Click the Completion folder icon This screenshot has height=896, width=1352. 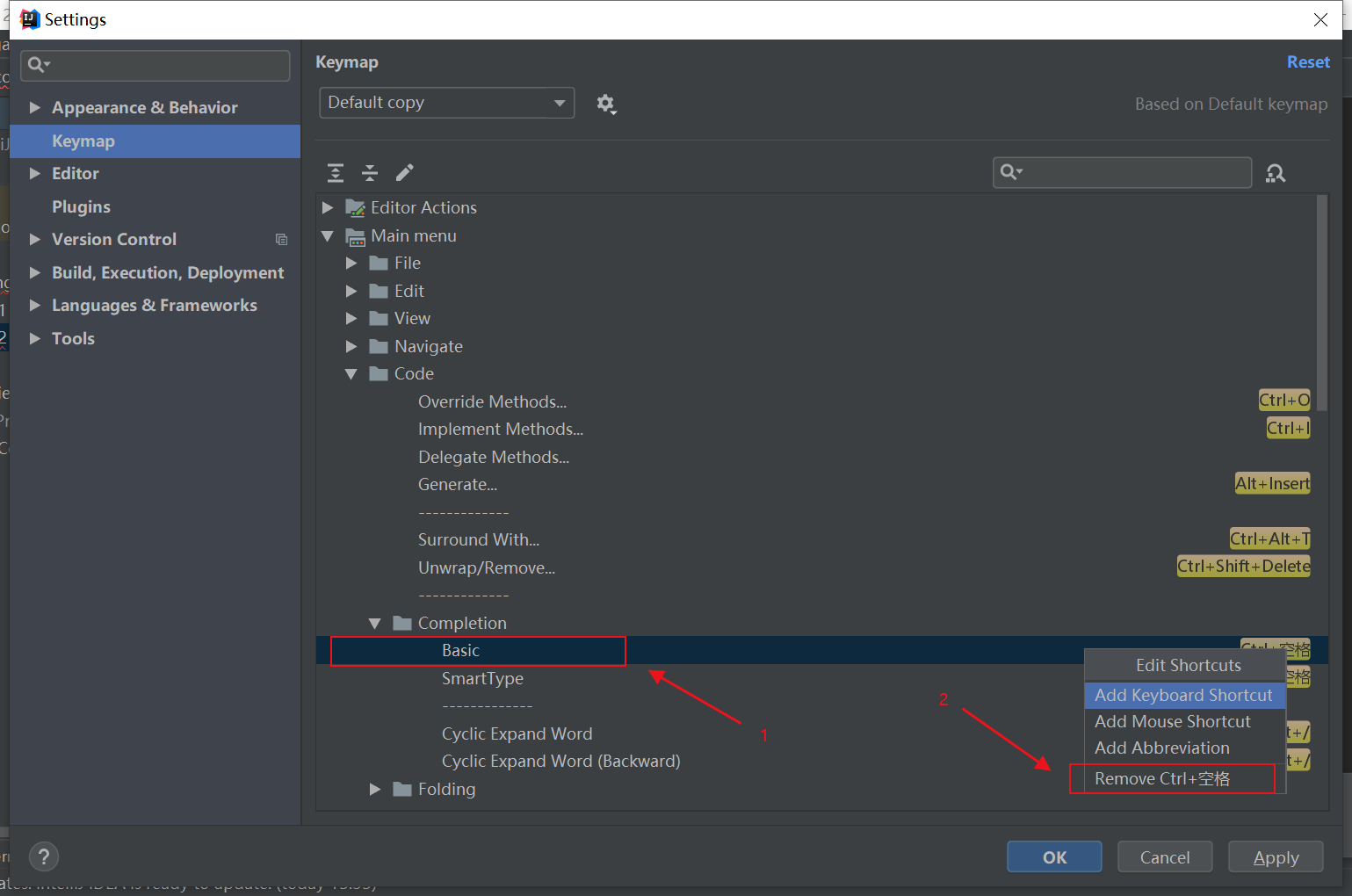pyautogui.click(x=402, y=623)
